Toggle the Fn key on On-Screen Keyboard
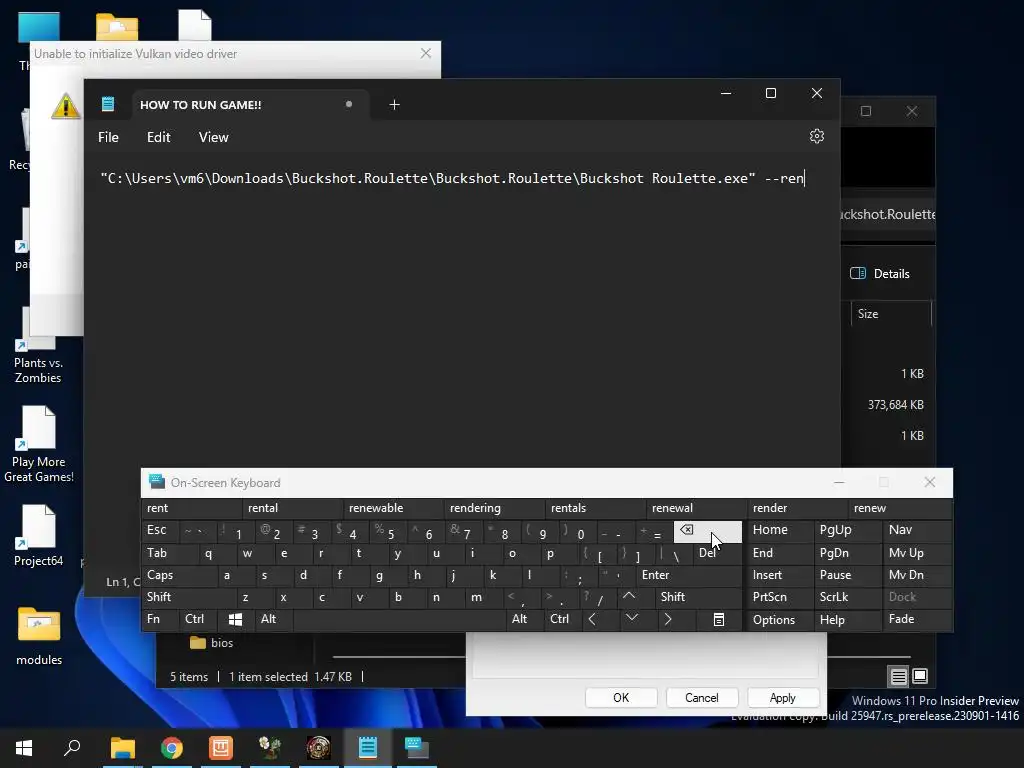Screen dimensions: 1024x768 pyautogui.click(x=160, y=619)
